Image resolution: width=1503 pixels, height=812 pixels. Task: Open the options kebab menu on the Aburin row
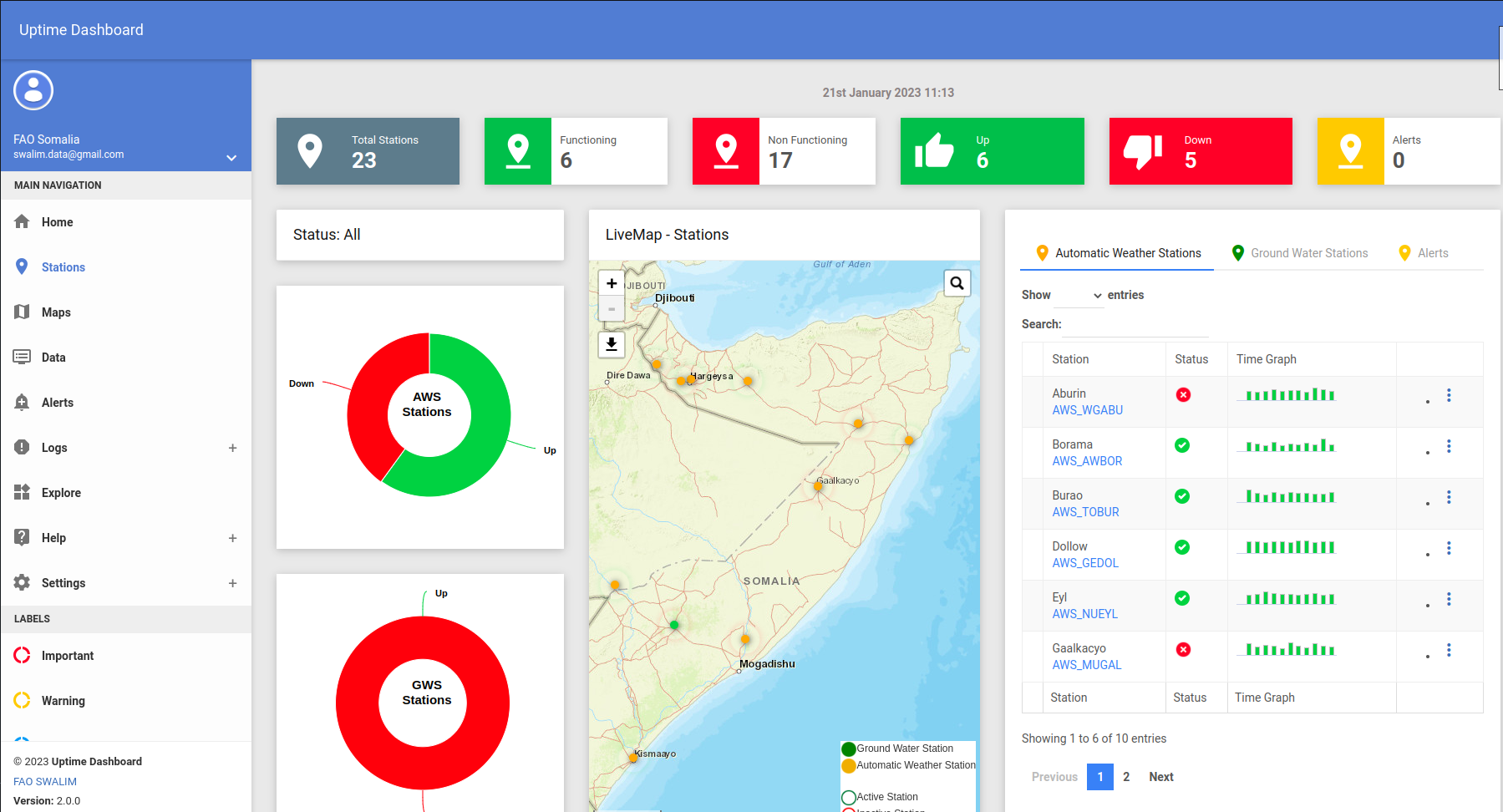coord(1450,394)
